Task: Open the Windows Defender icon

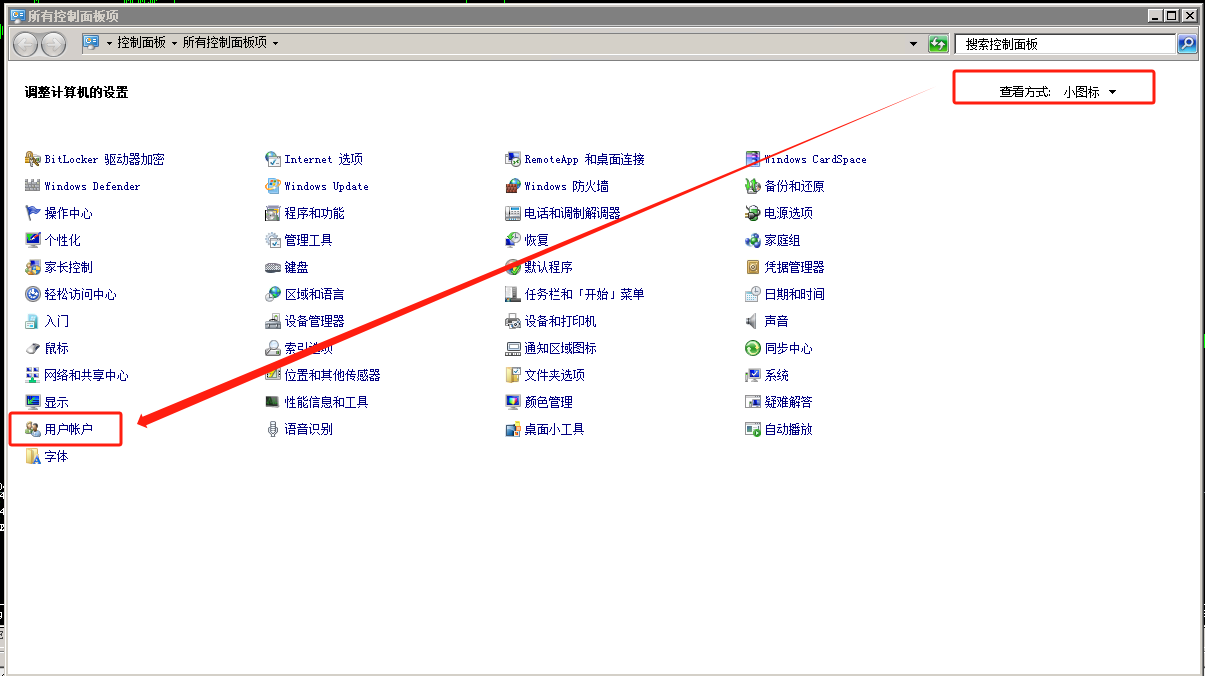Action: (33, 186)
